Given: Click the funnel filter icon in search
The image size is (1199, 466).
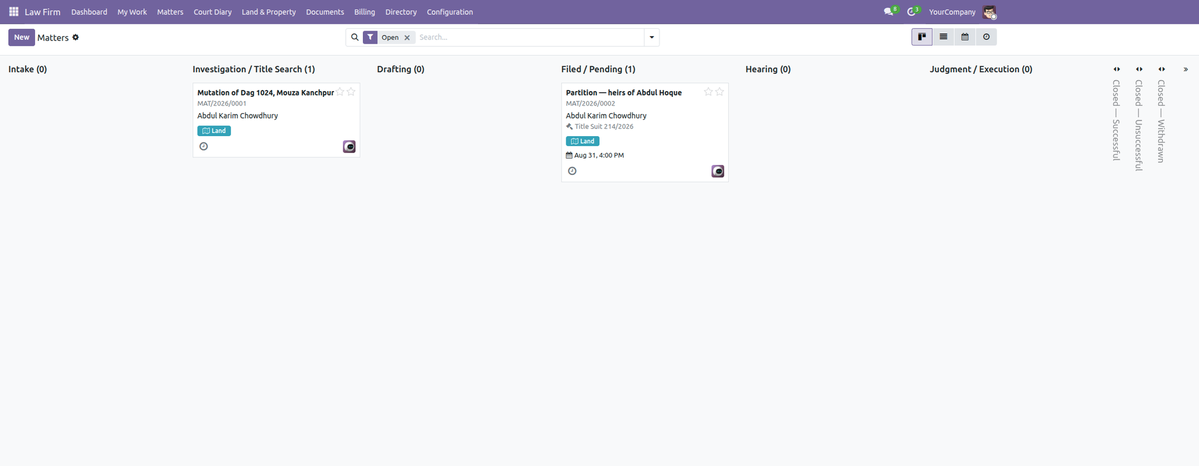Looking at the screenshot, I should coord(370,37).
